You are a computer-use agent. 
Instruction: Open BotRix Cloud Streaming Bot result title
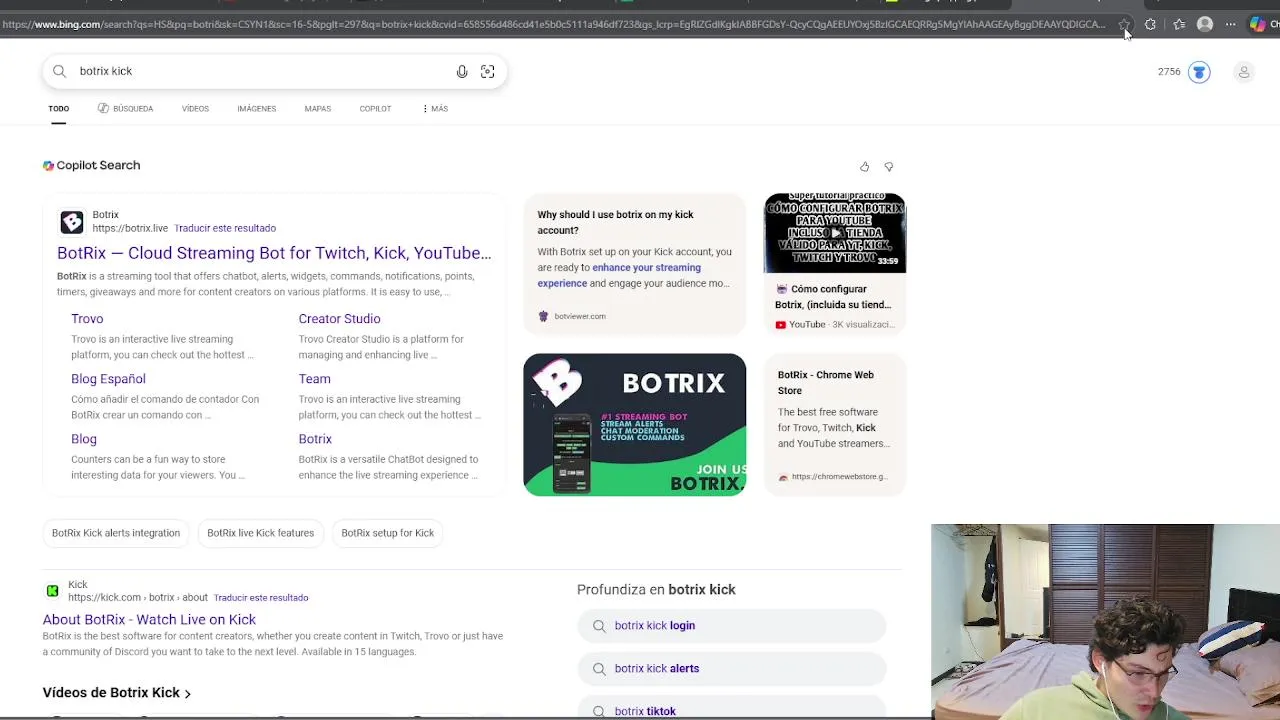tap(274, 253)
